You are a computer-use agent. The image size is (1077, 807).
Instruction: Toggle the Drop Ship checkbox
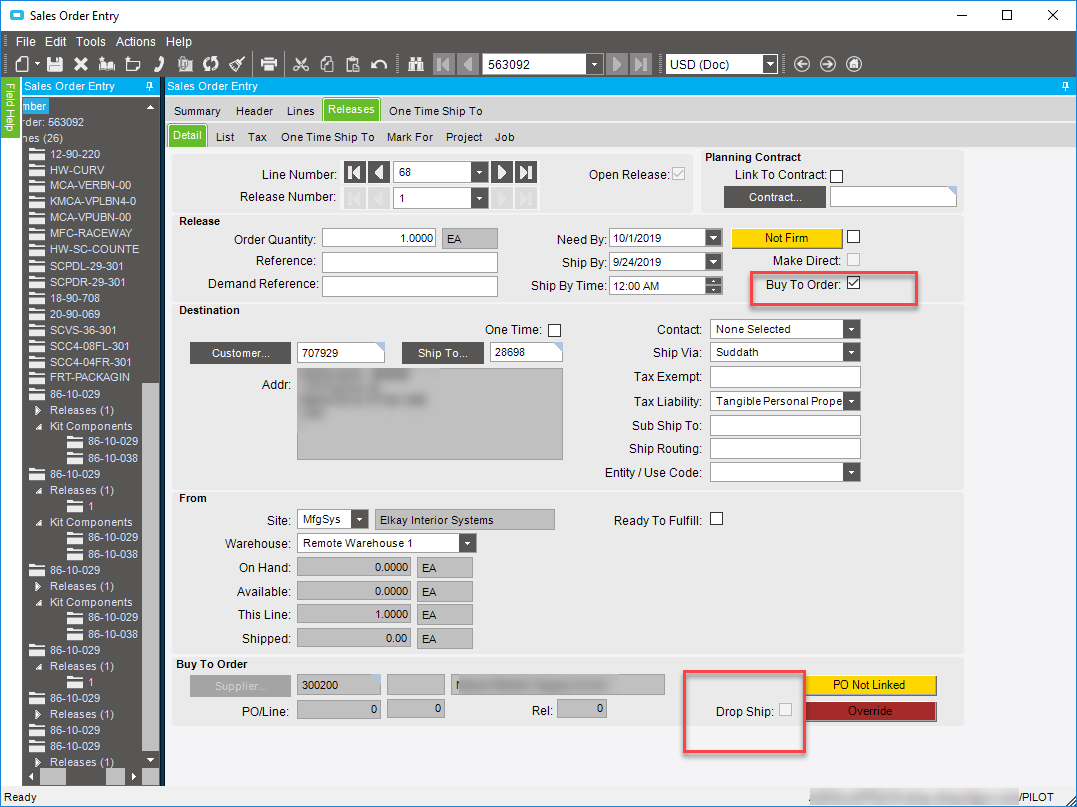[785, 710]
